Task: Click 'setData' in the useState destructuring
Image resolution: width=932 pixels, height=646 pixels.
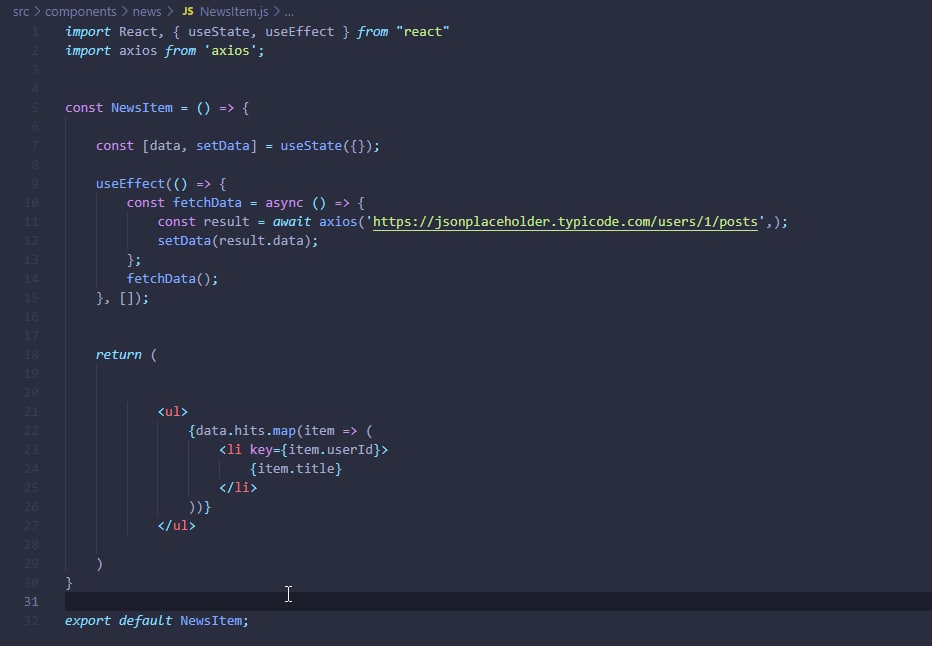Action: (223, 146)
